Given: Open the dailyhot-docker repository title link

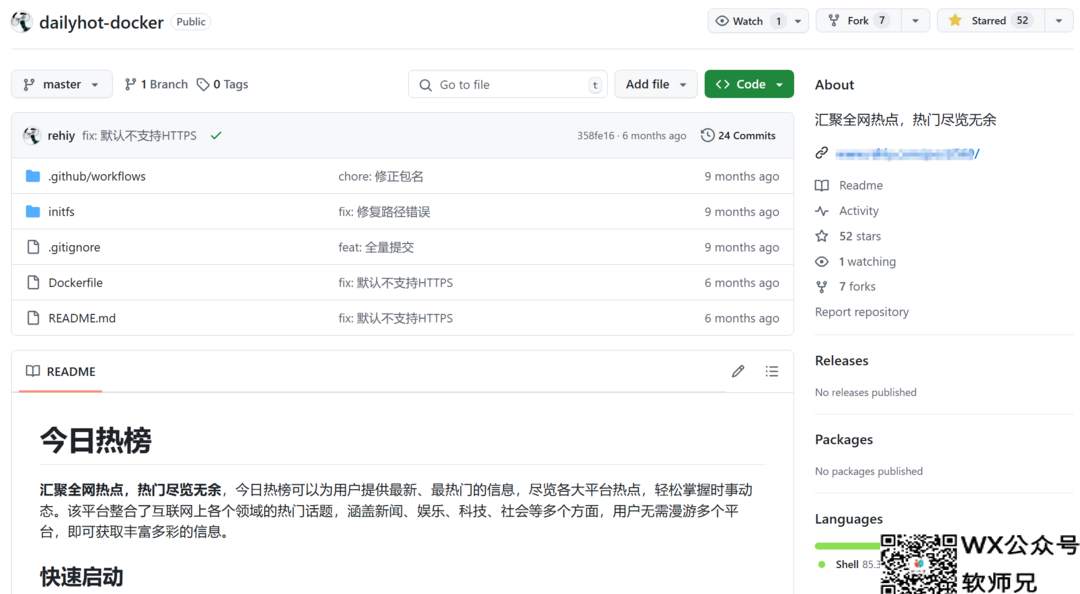Looking at the screenshot, I should point(101,23).
